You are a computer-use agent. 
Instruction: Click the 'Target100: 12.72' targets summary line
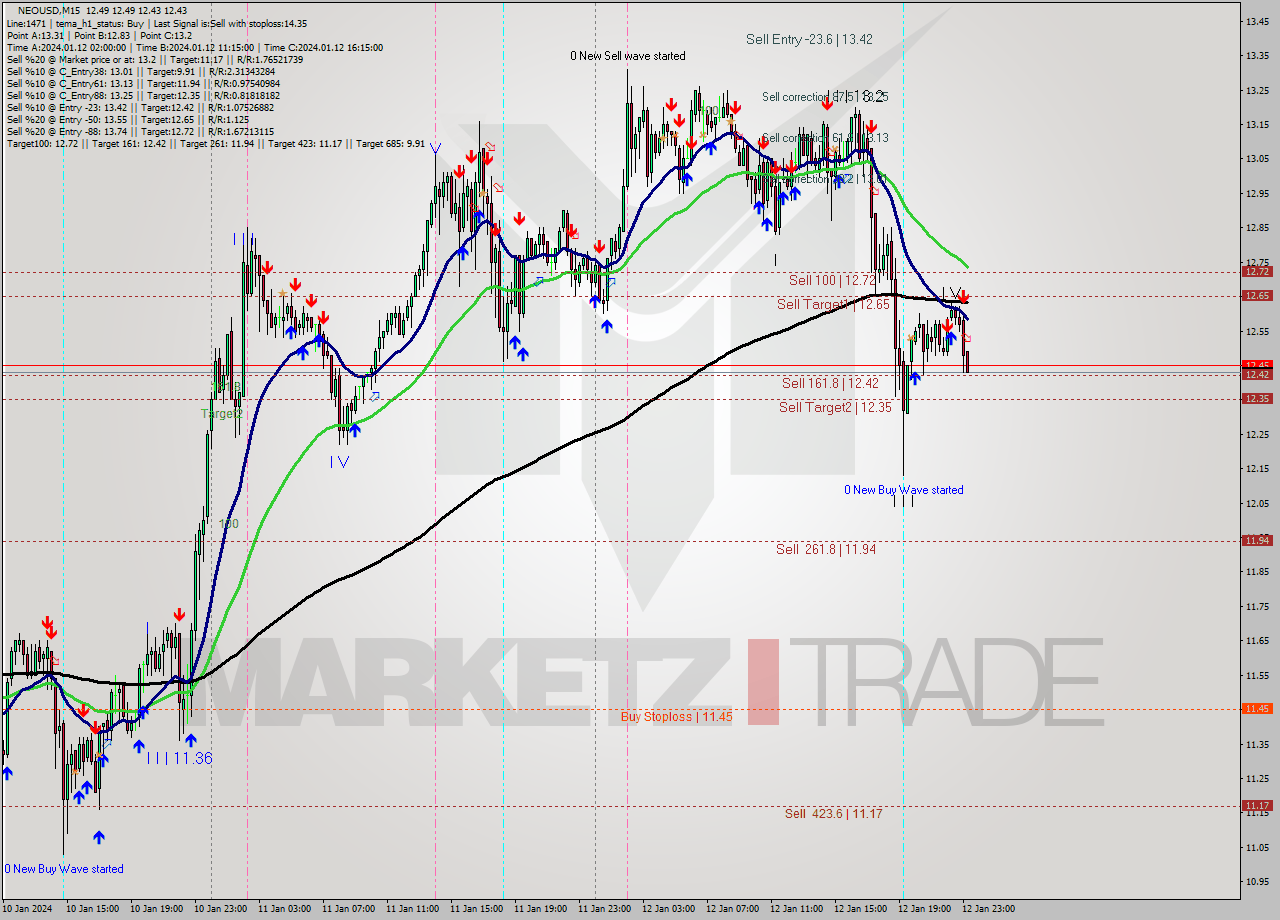pos(215,143)
